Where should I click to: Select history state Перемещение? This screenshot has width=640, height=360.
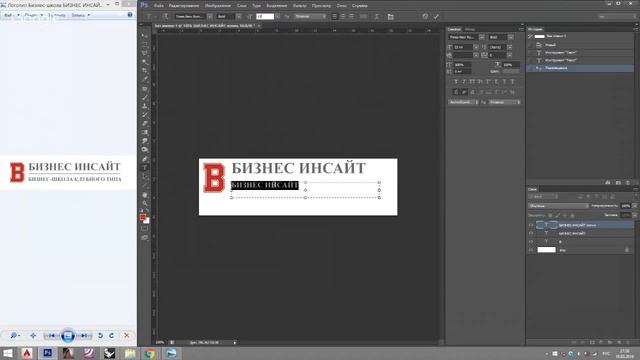[x=580, y=68]
